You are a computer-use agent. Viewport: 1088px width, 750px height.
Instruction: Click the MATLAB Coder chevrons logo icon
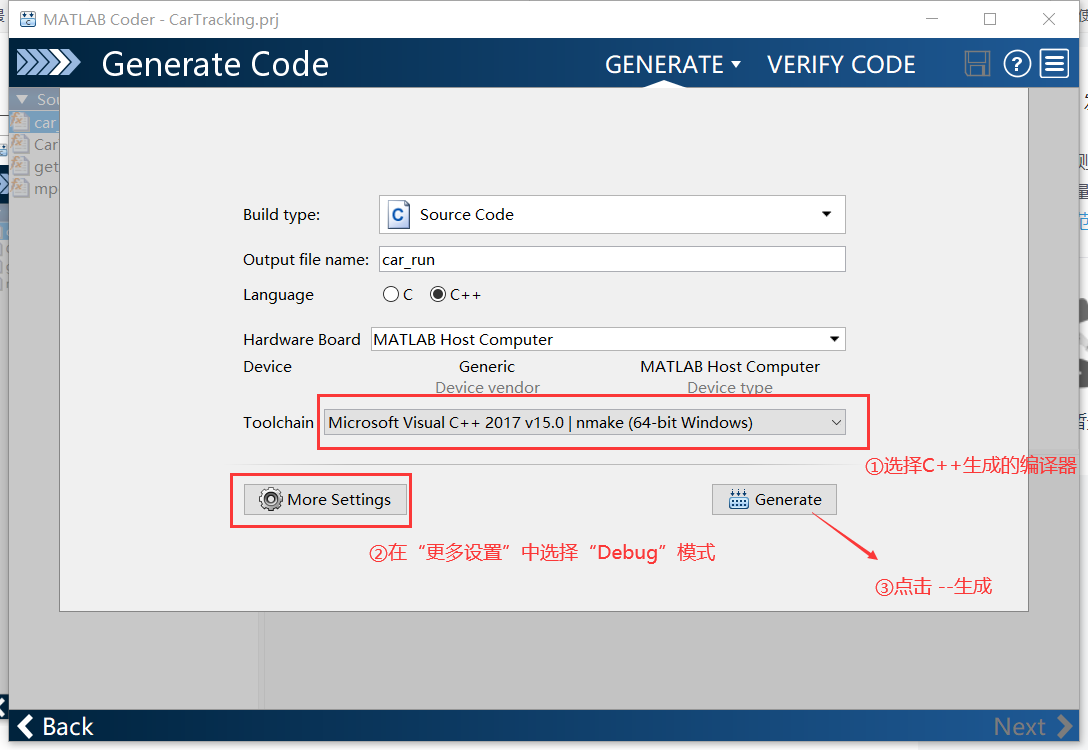pos(48,63)
